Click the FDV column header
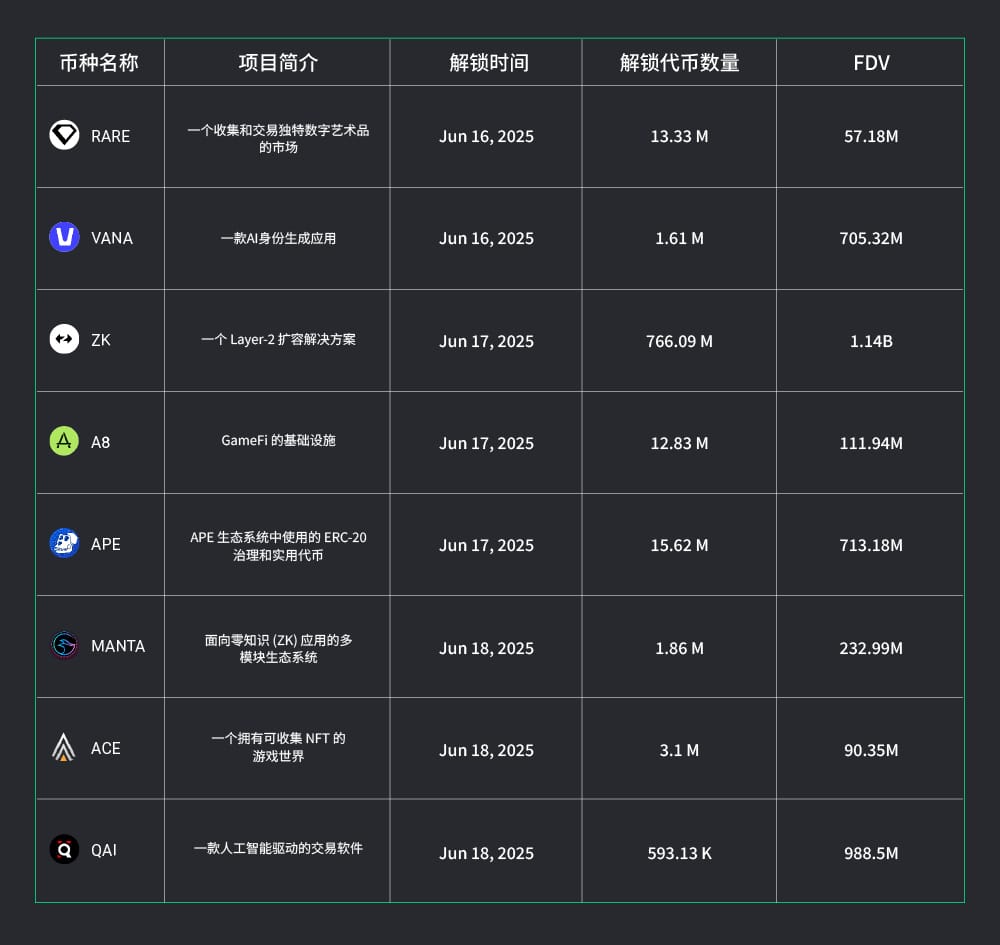 871,64
